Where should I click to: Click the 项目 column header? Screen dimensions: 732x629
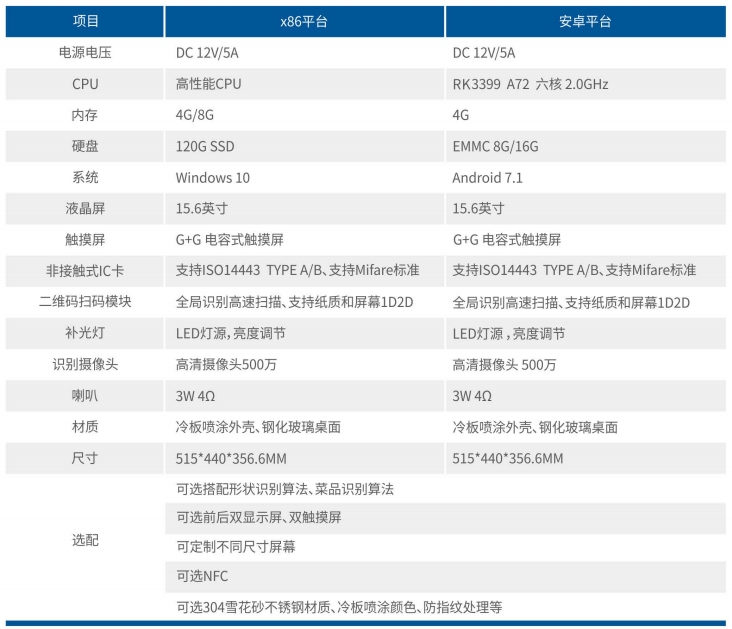click(85, 21)
